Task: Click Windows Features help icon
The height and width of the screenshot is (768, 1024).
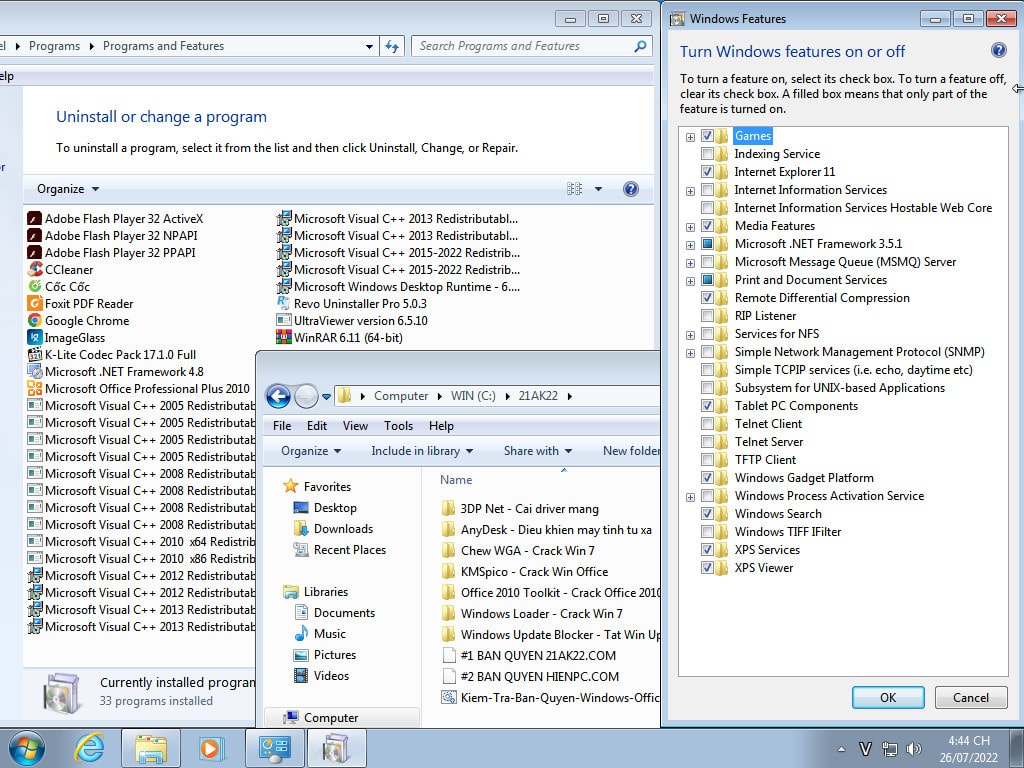Action: pyautogui.click(x=999, y=50)
